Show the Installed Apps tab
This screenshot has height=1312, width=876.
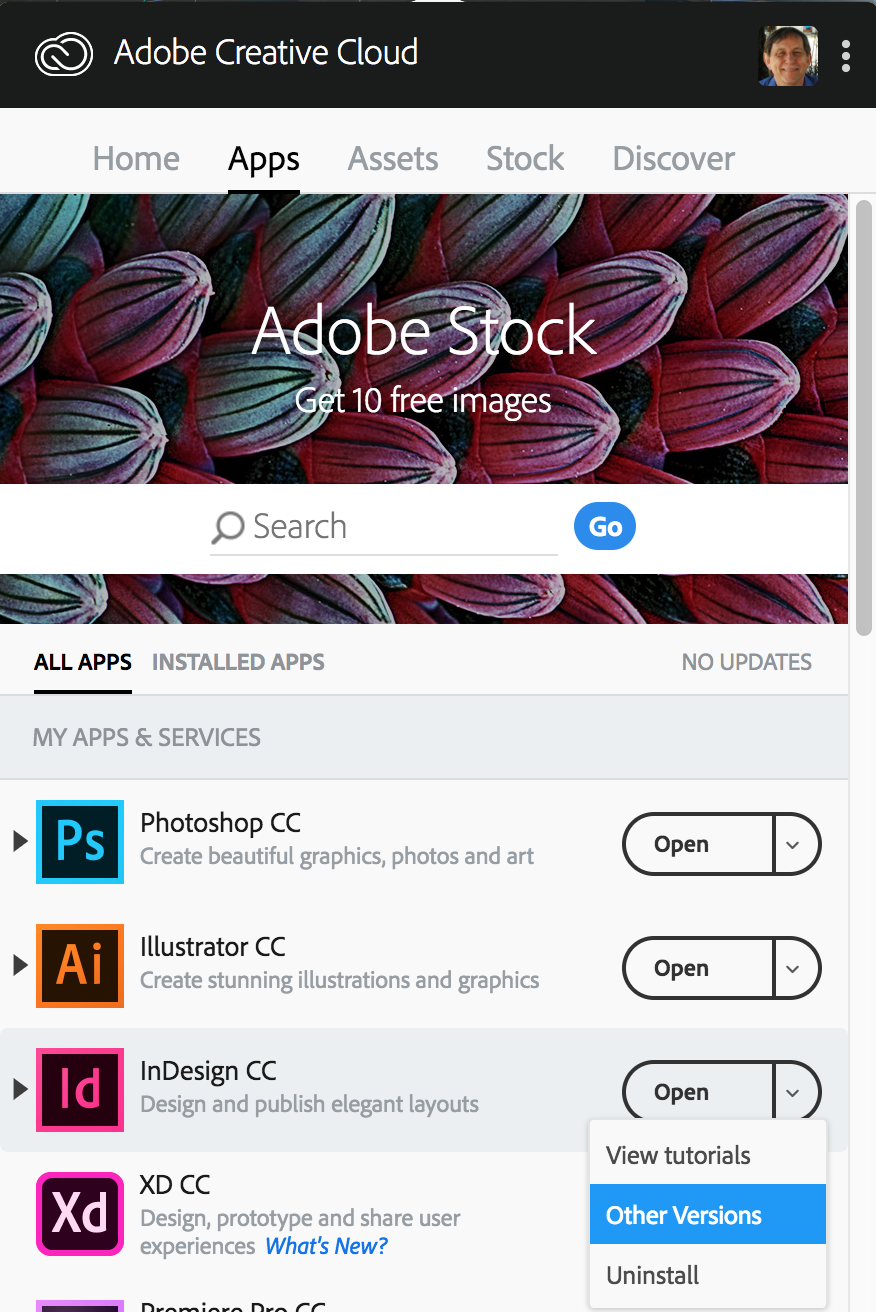(x=238, y=662)
